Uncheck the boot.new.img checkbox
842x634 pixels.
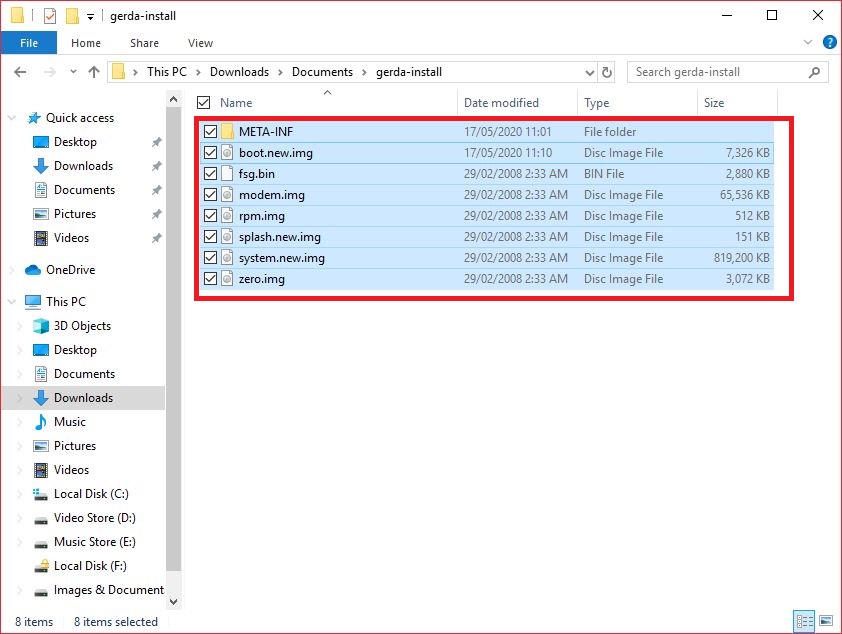[210, 152]
